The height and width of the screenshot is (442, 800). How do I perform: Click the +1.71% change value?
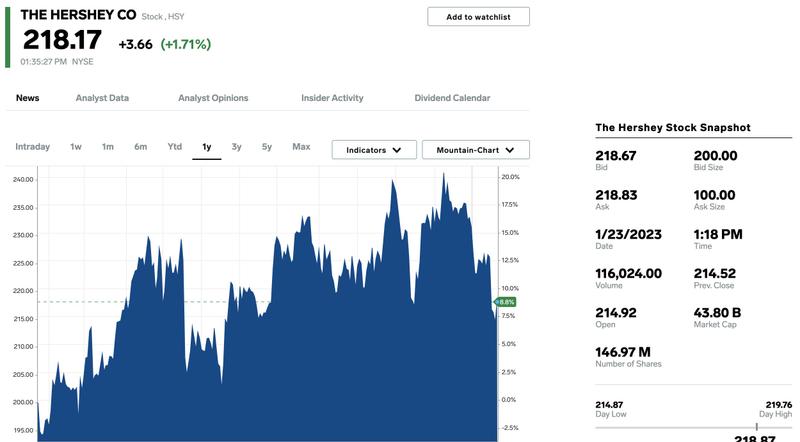point(186,44)
